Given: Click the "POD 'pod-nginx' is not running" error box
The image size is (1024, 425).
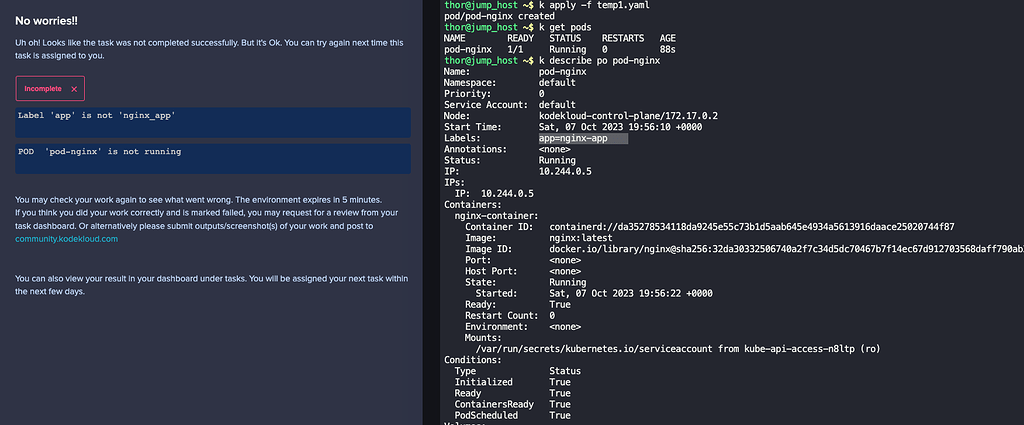Looking at the screenshot, I should coord(213,157).
